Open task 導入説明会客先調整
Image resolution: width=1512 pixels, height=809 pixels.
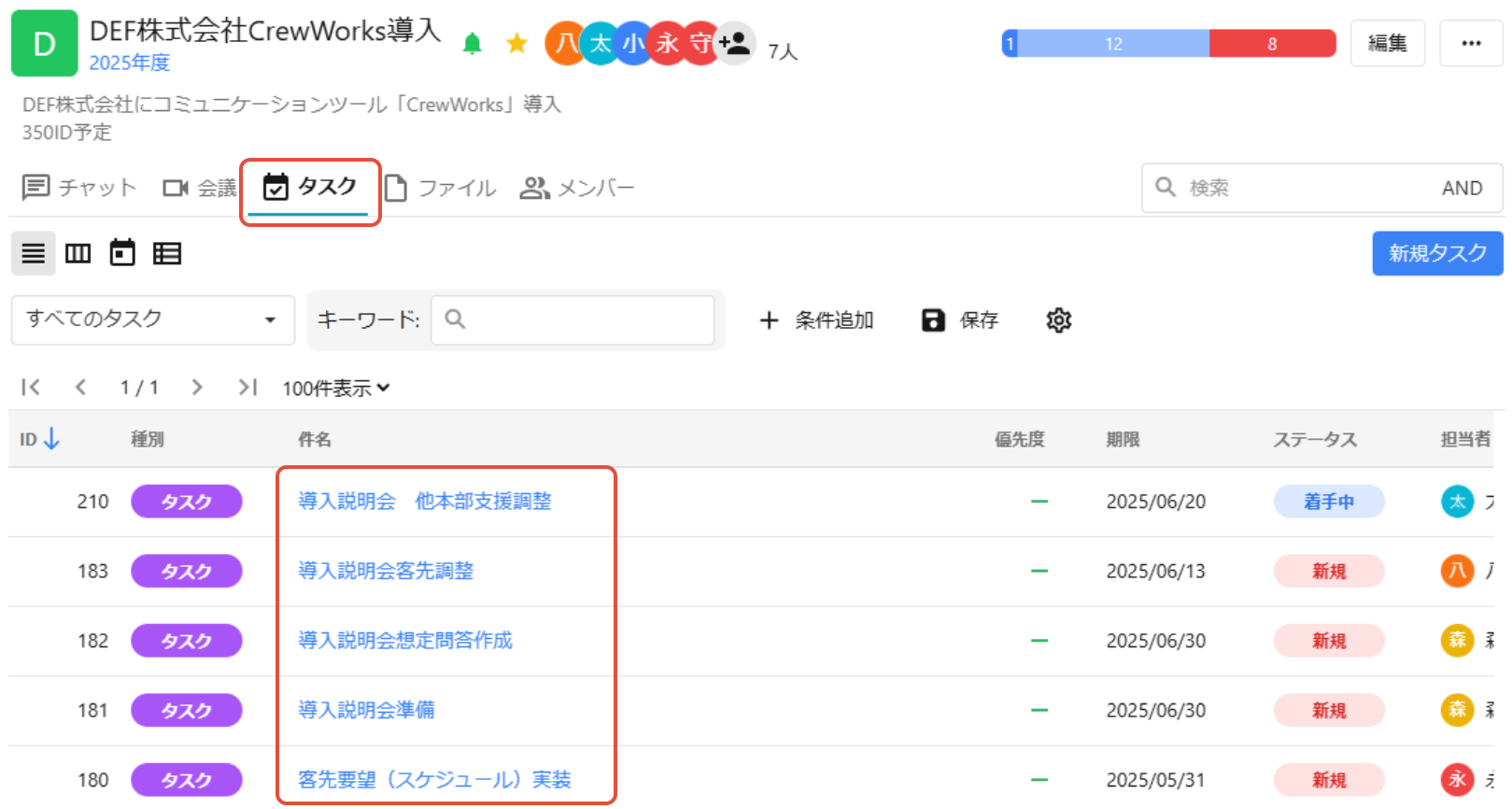386,571
